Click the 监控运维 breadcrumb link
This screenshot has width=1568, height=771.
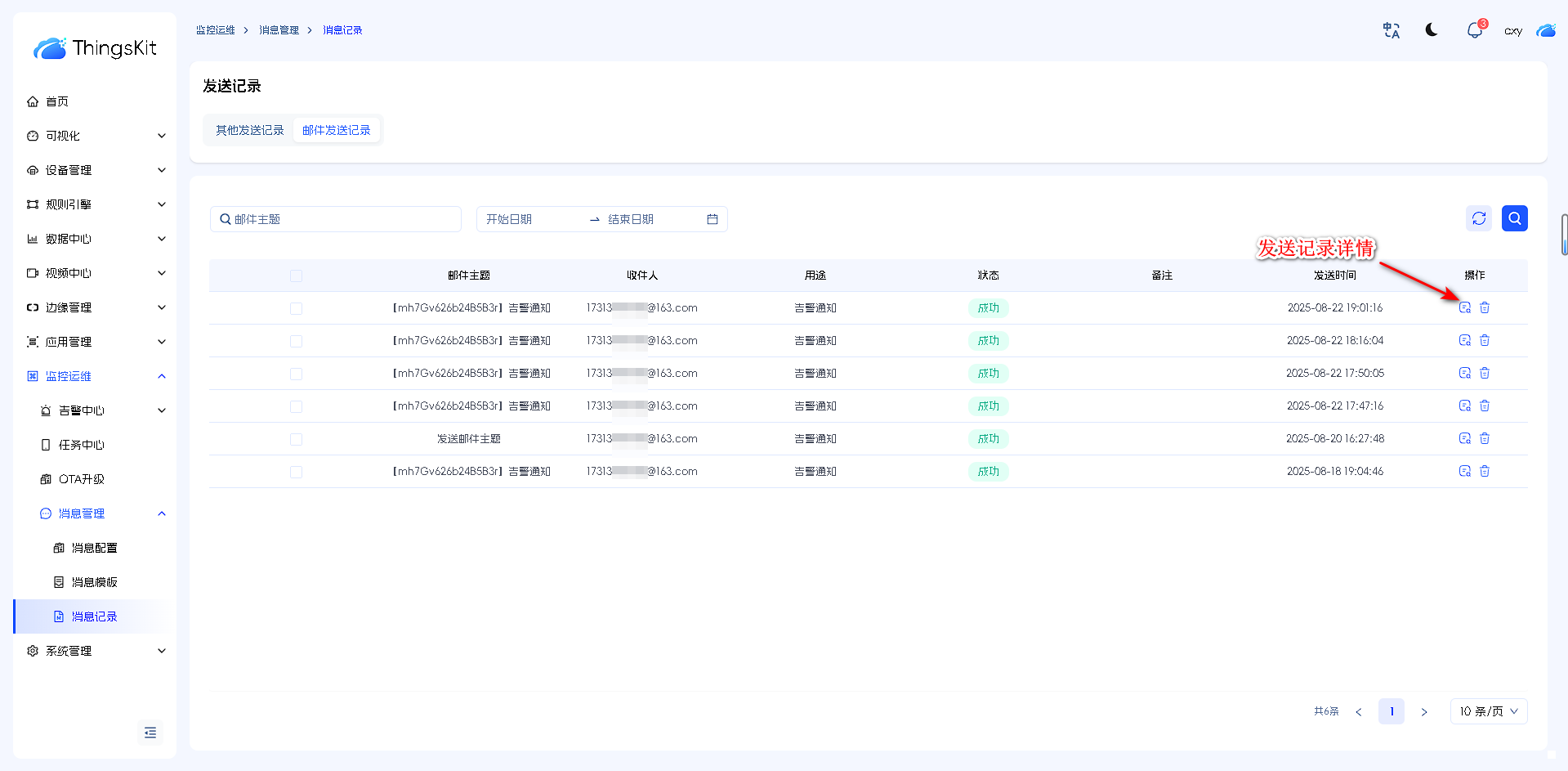tap(215, 30)
